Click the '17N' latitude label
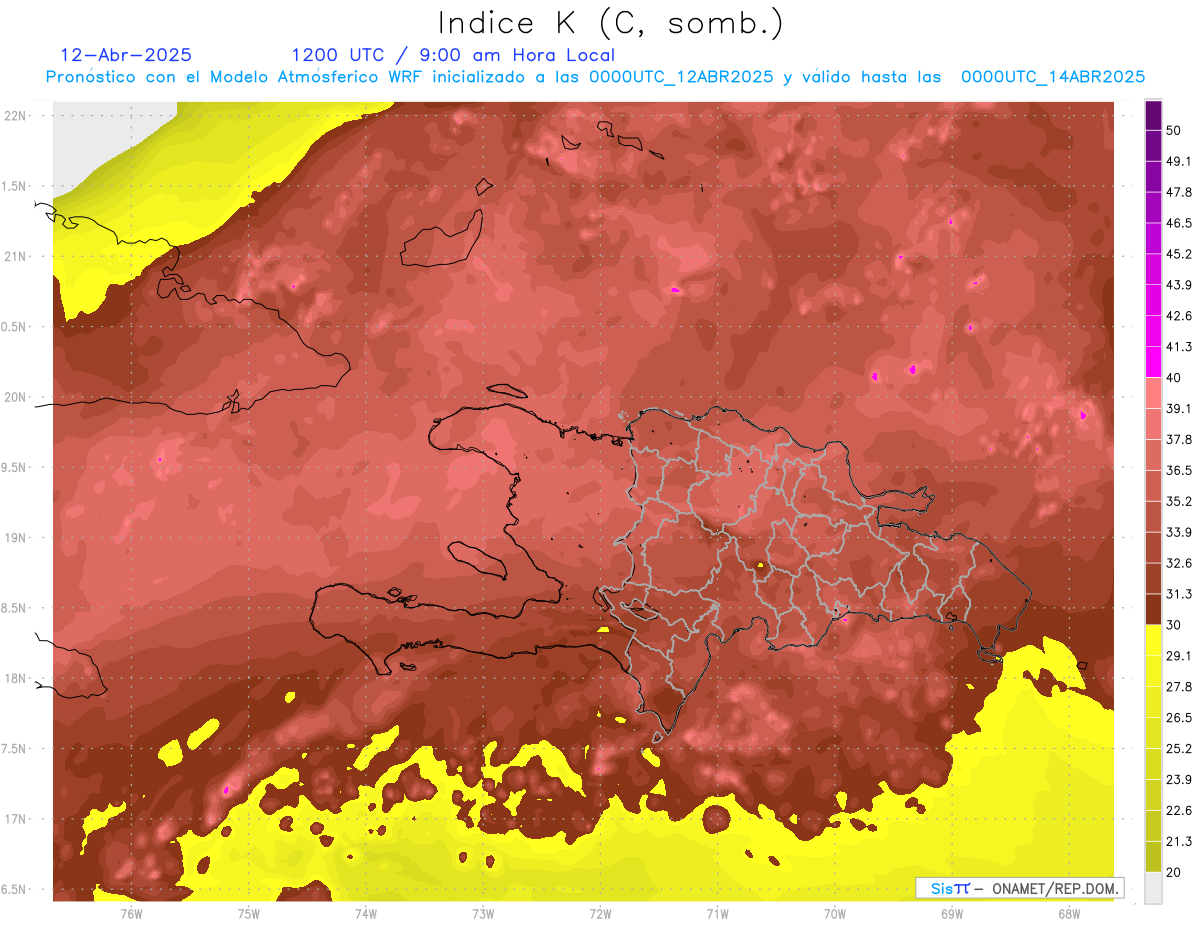This screenshot has width=1200, height=927. tap(15, 819)
